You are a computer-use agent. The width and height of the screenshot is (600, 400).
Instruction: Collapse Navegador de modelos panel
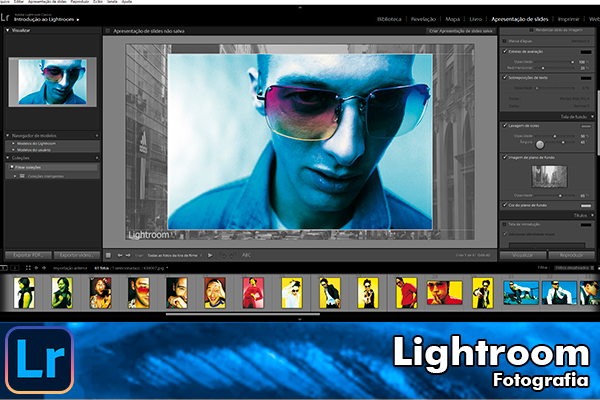7,136
